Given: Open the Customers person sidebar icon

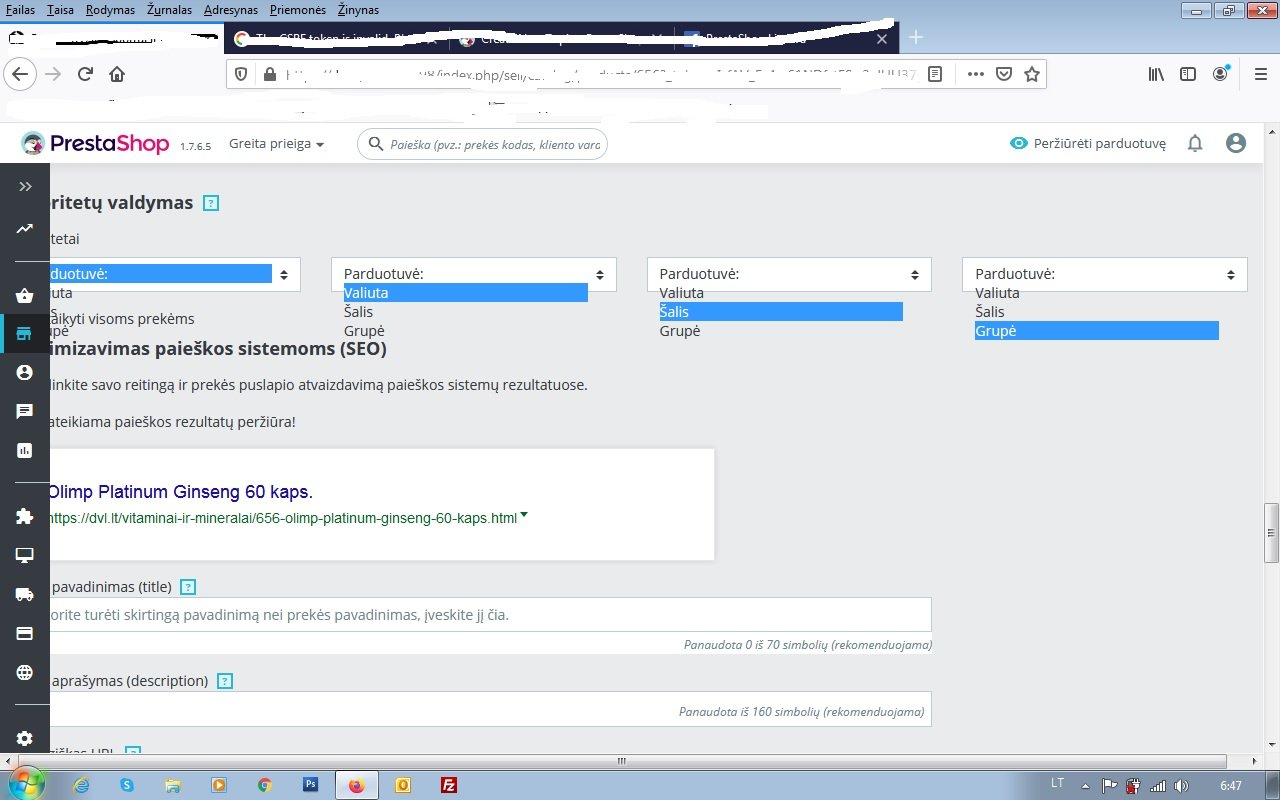Looking at the screenshot, I should pyautogui.click(x=25, y=372).
